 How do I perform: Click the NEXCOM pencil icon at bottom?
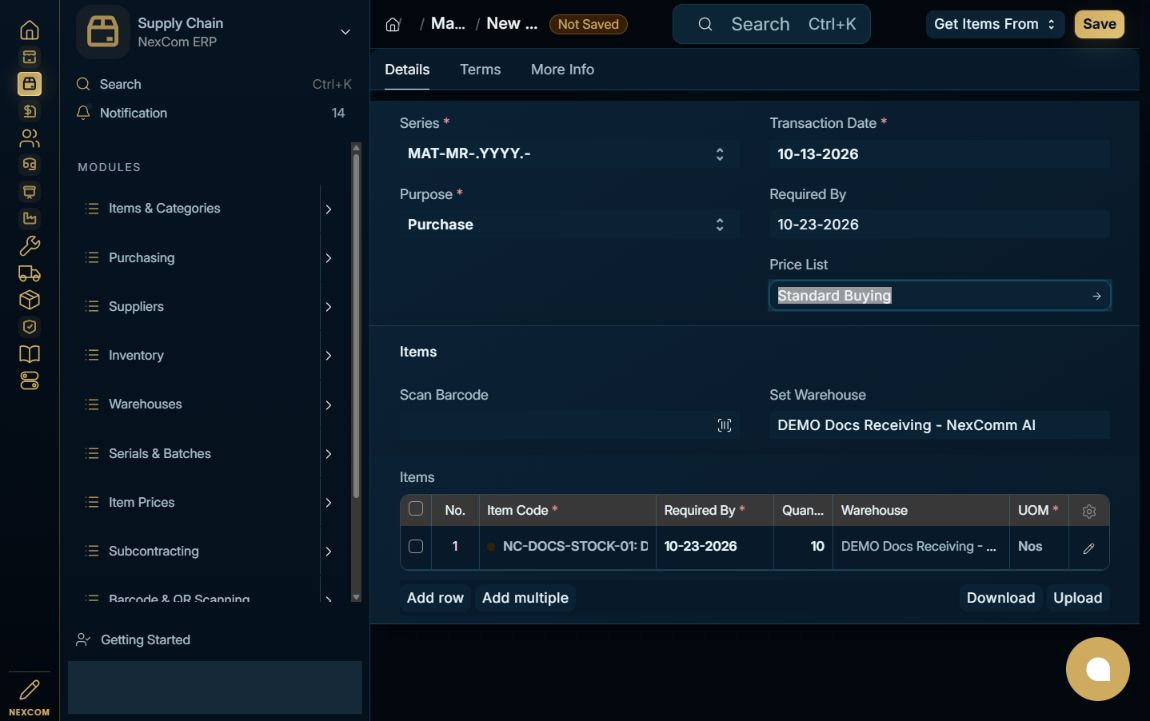pos(29,689)
